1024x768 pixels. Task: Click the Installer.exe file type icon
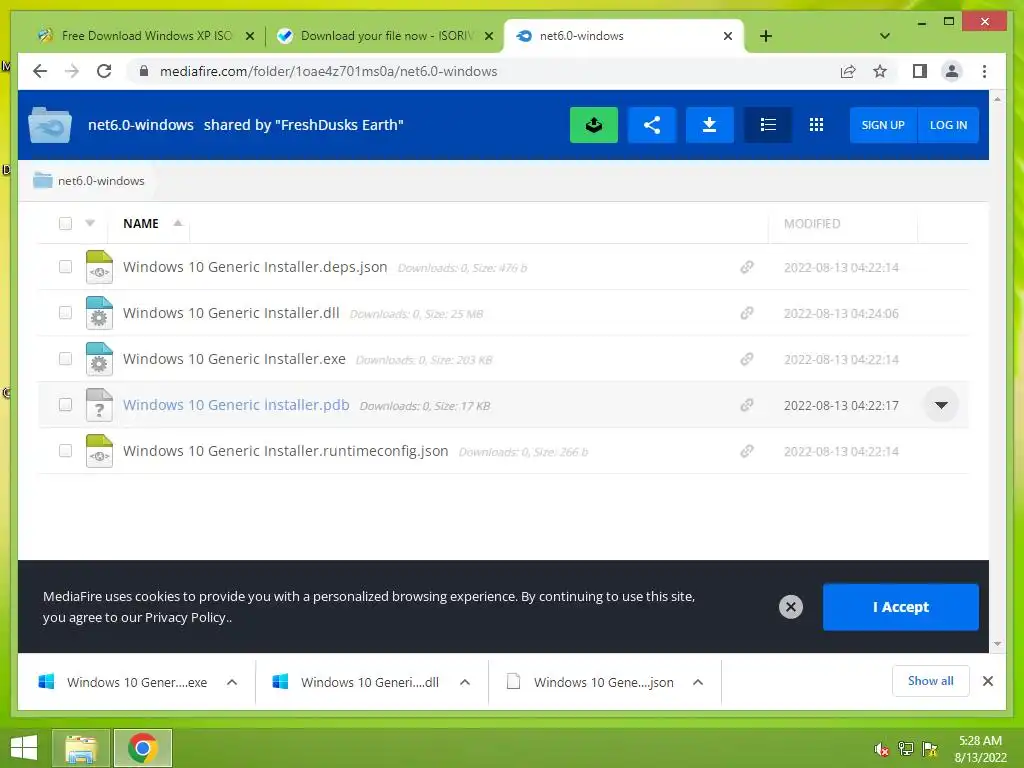[x=99, y=359]
